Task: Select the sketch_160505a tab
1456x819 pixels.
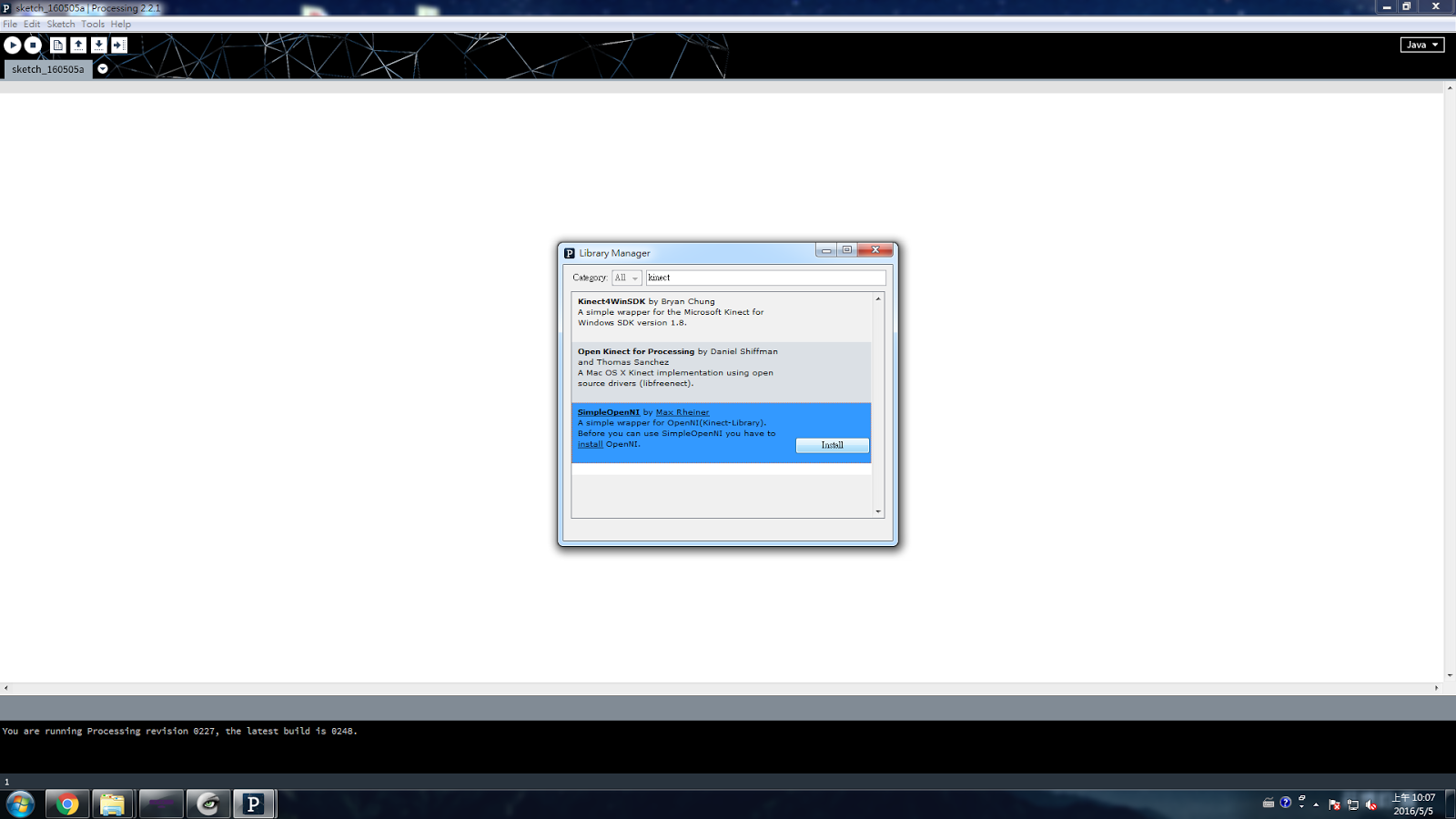Action: coord(47,69)
